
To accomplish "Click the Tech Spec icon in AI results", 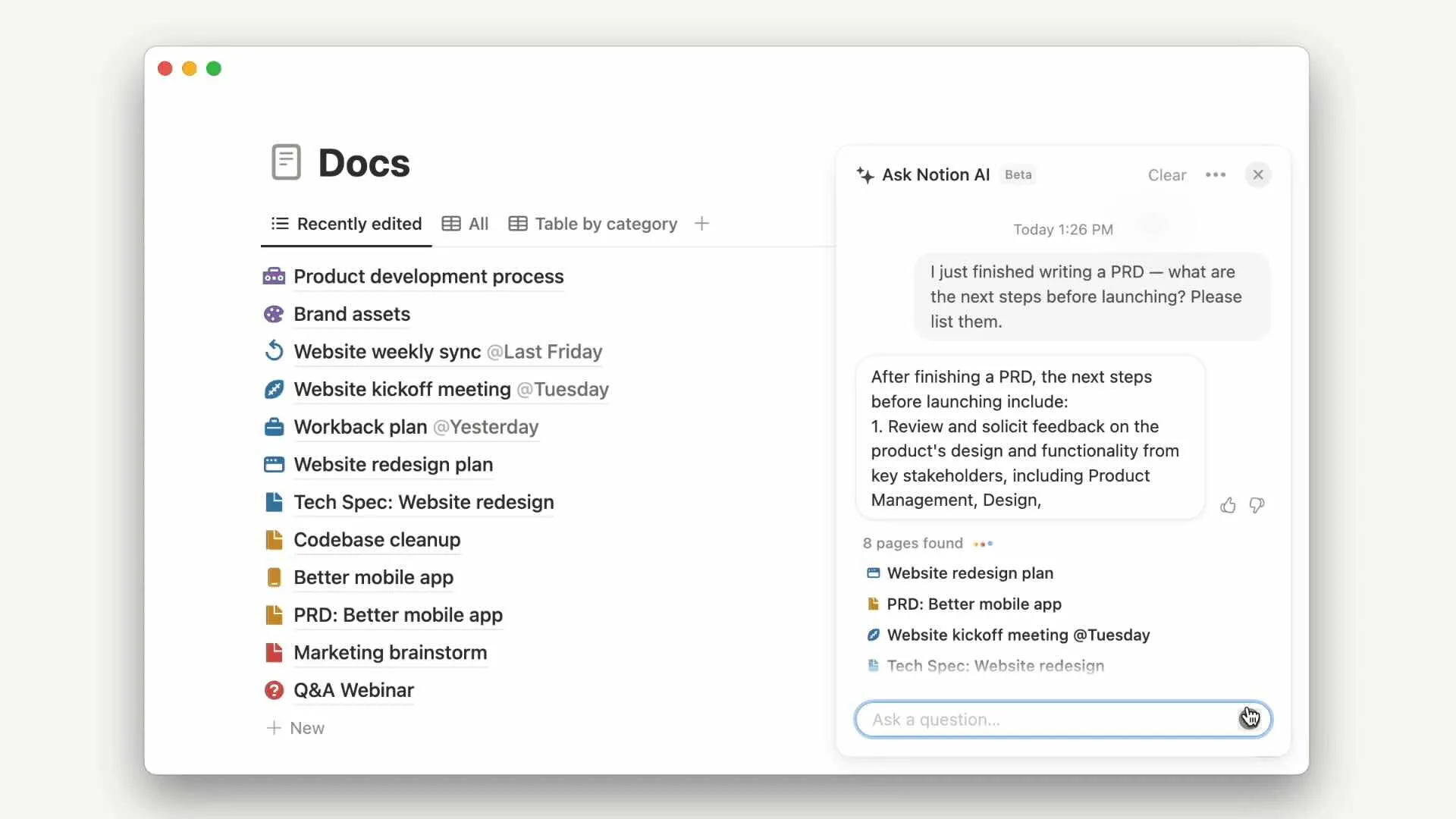I will click(874, 666).
